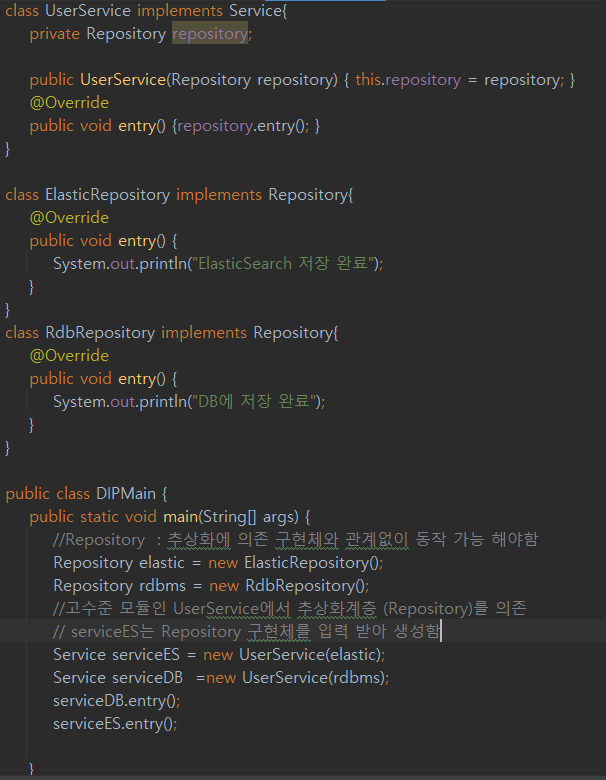This screenshot has height=780, width=606.
Task: Click the class name RdbRepository in declaration
Action: (x=100, y=332)
